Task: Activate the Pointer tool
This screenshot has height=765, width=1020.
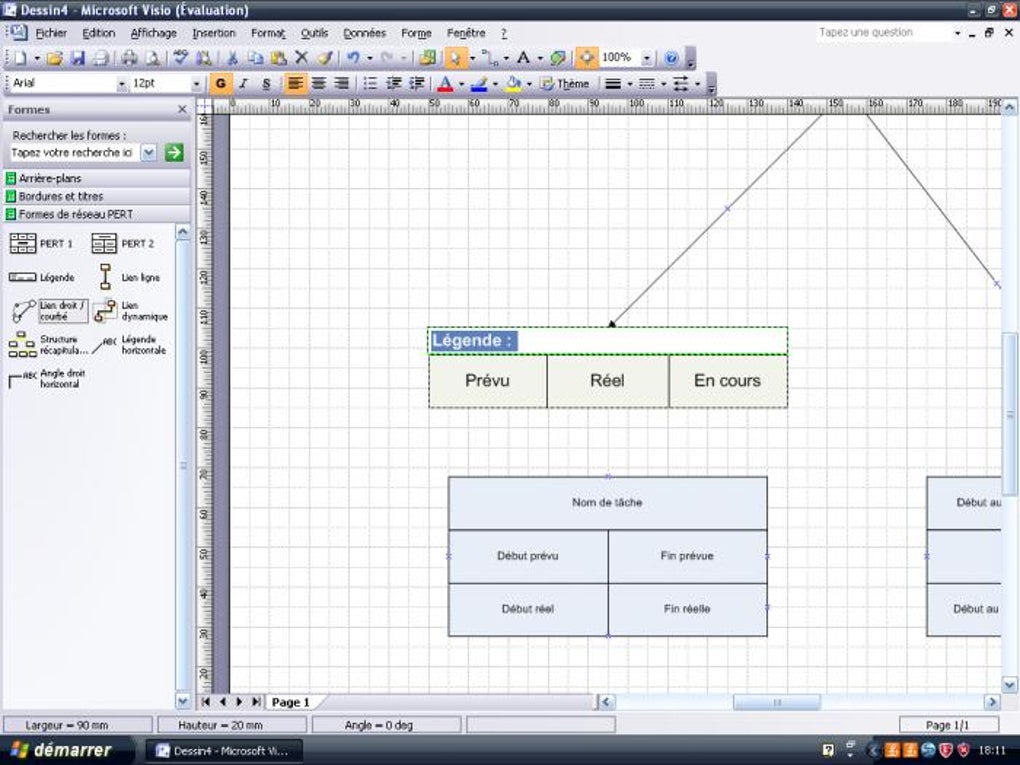Action: tap(455, 58)
